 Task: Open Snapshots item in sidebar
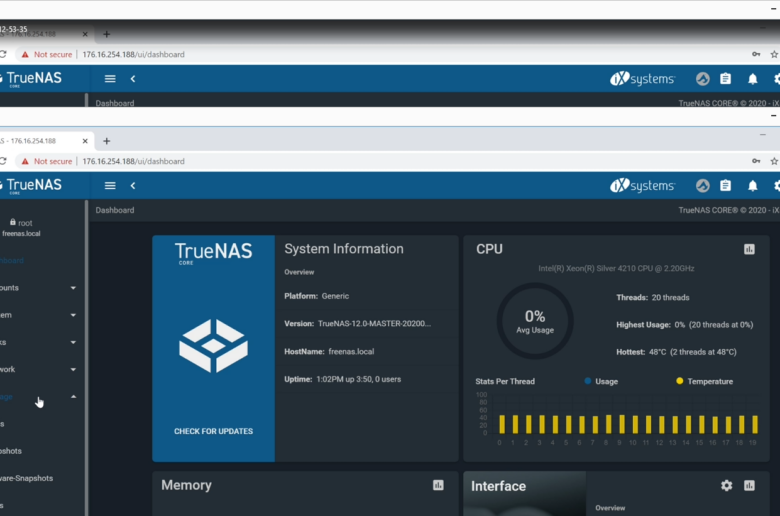pyautogui.click(x=11, y=451)
